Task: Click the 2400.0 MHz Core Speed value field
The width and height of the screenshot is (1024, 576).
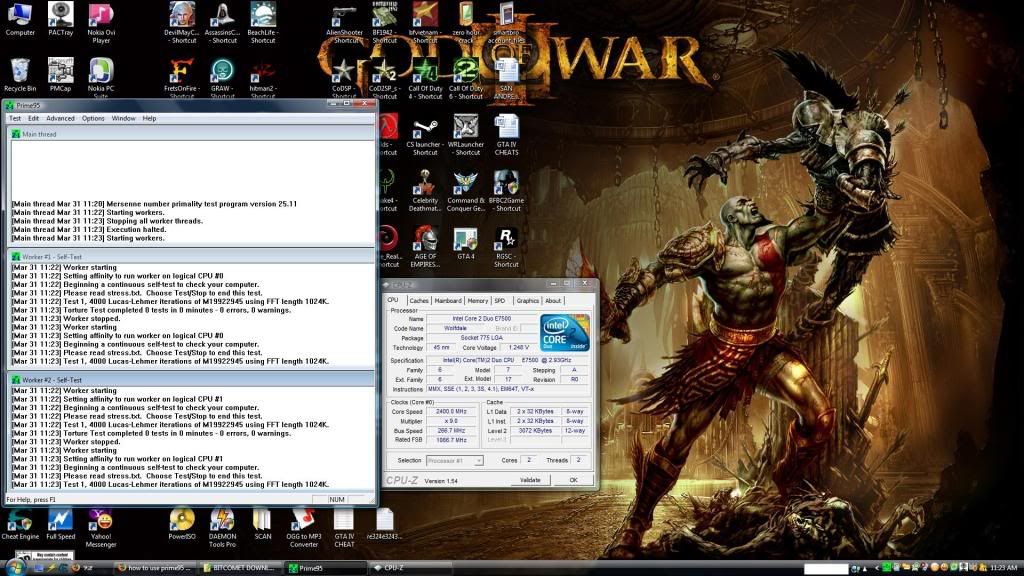Action: (451, 411)
